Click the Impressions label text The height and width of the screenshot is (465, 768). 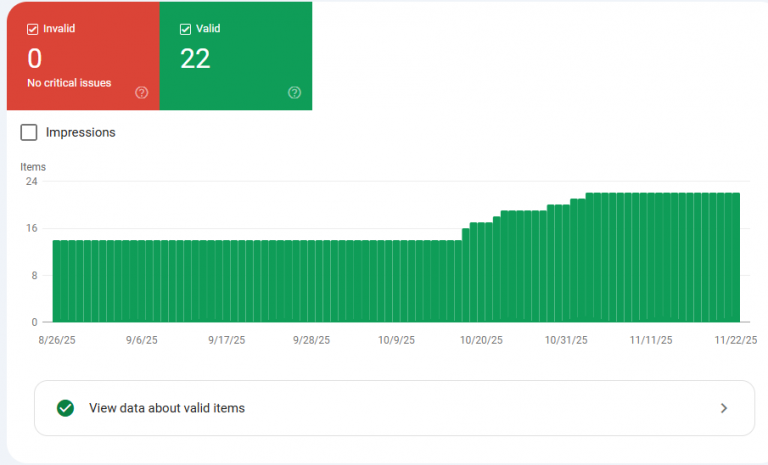[81, 132]
